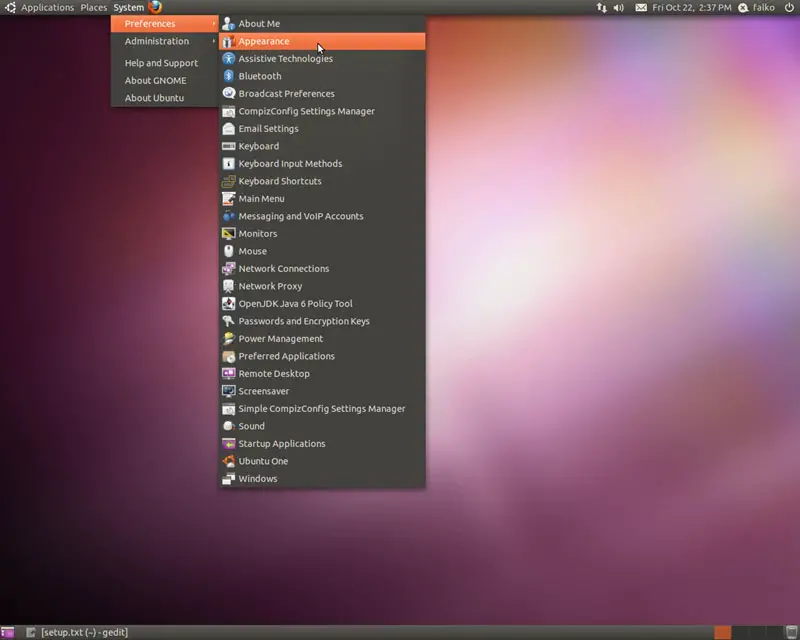Click the Network Proxy icon
800x640 pixels.
(x=229, y=286)
